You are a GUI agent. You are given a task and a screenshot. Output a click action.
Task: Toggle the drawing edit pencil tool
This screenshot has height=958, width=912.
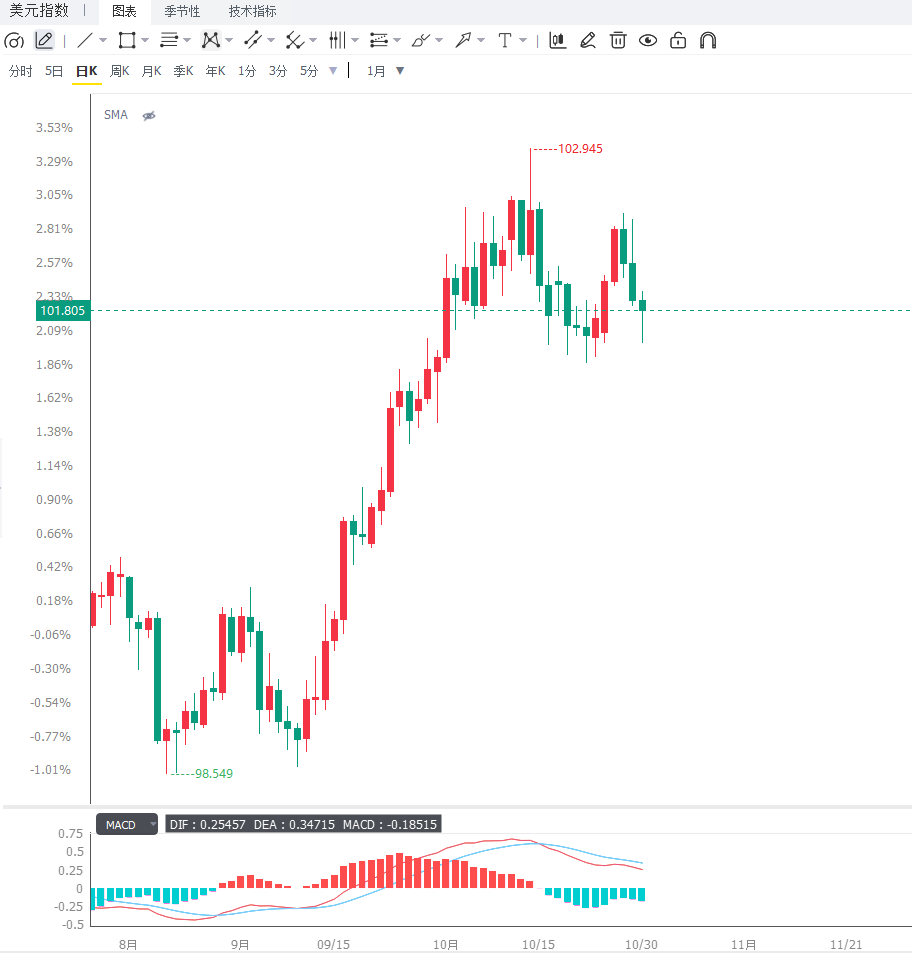point(44,41)
